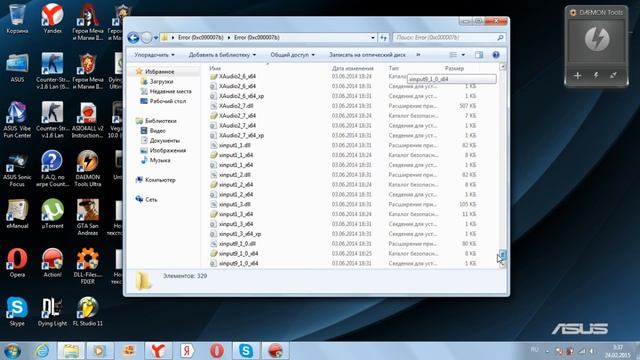The width and height of the screenshot is (640, 360).
Task: Select file XAudio2_7.dll
Action: click(236, 106)
